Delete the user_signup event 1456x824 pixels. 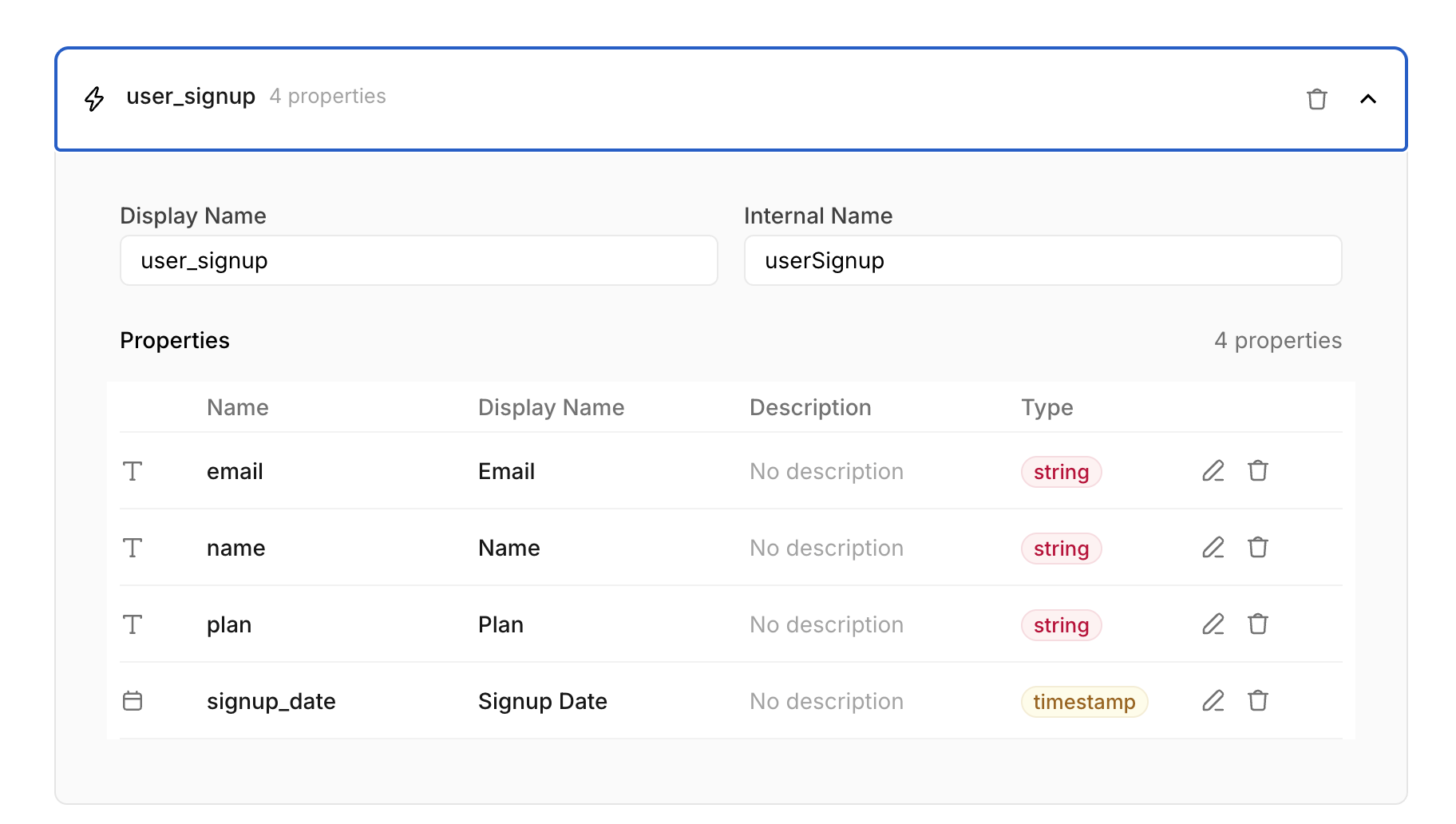tap(1316, 99)
